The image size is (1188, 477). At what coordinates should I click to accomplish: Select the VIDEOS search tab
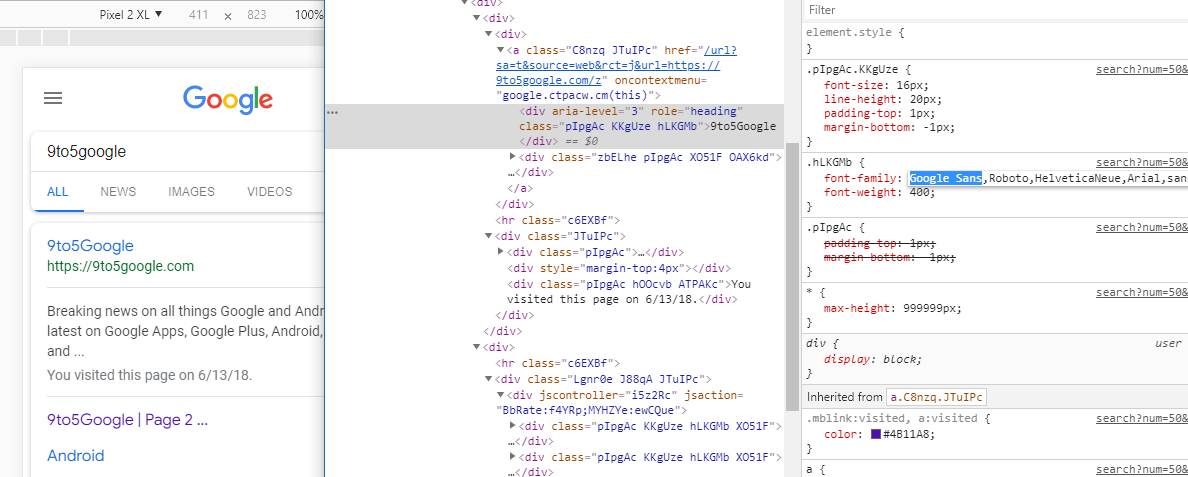coord(269,192)
